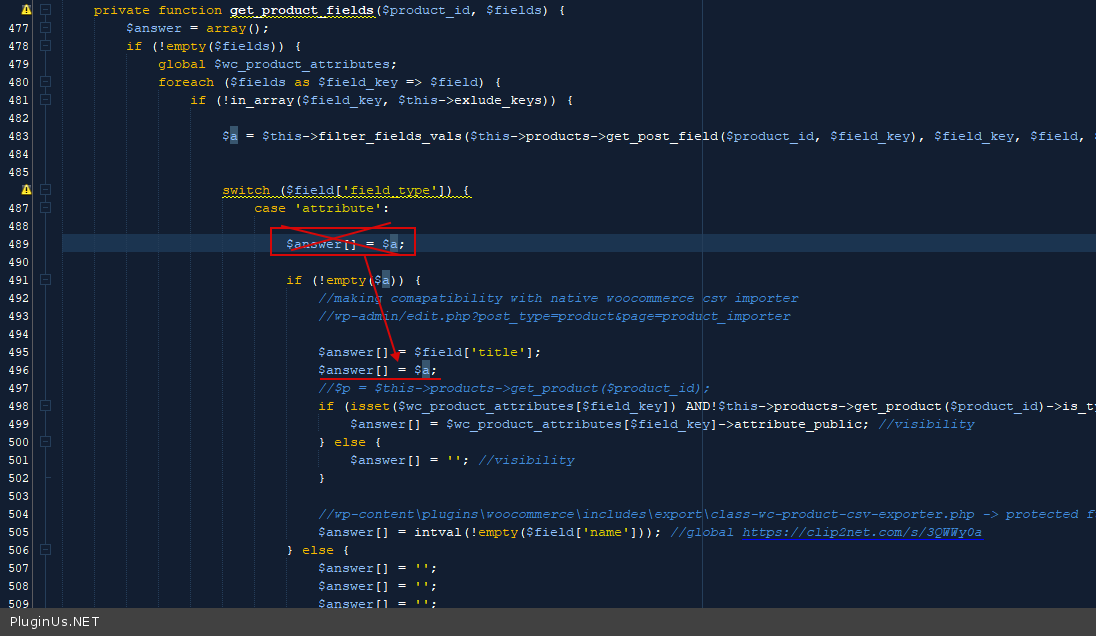Collapse the get_product_fields function fold
The width and height of the screenshot is (1096, 636).
[45, 10]
